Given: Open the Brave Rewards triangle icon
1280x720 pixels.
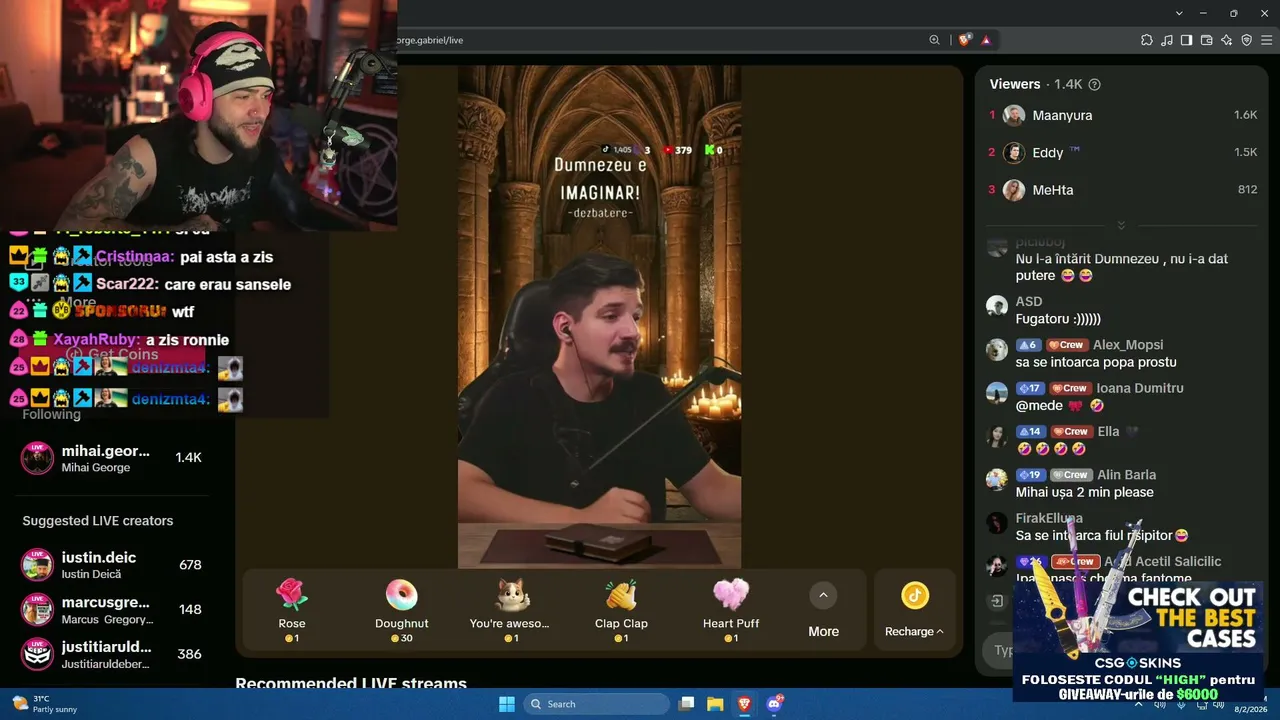Looking at the screenshot, I should [x=986, y=40].
